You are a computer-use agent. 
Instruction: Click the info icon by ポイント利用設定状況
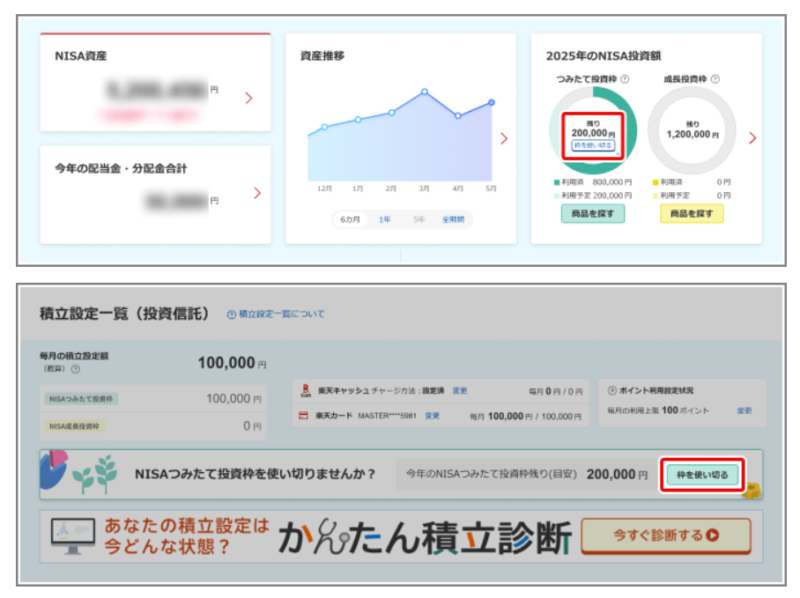pos(611,390)
